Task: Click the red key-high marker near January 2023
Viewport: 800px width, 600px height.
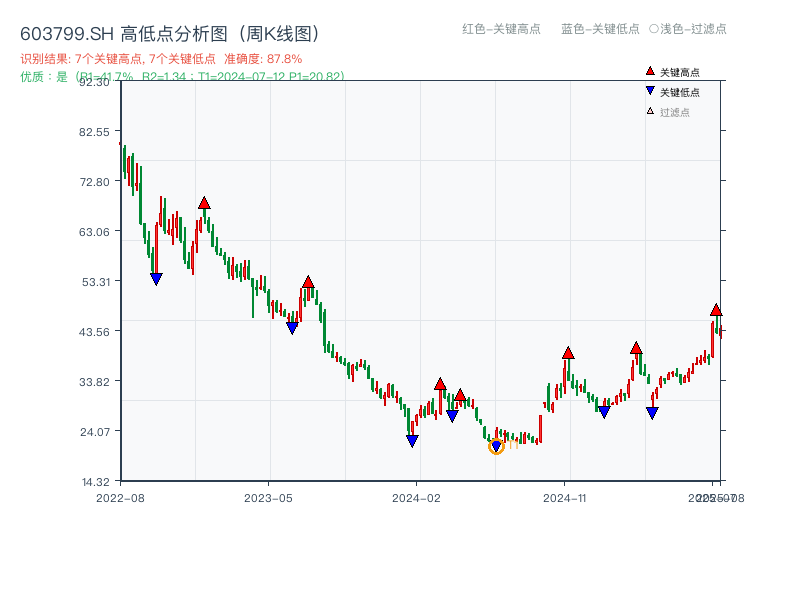Action: 204,203
